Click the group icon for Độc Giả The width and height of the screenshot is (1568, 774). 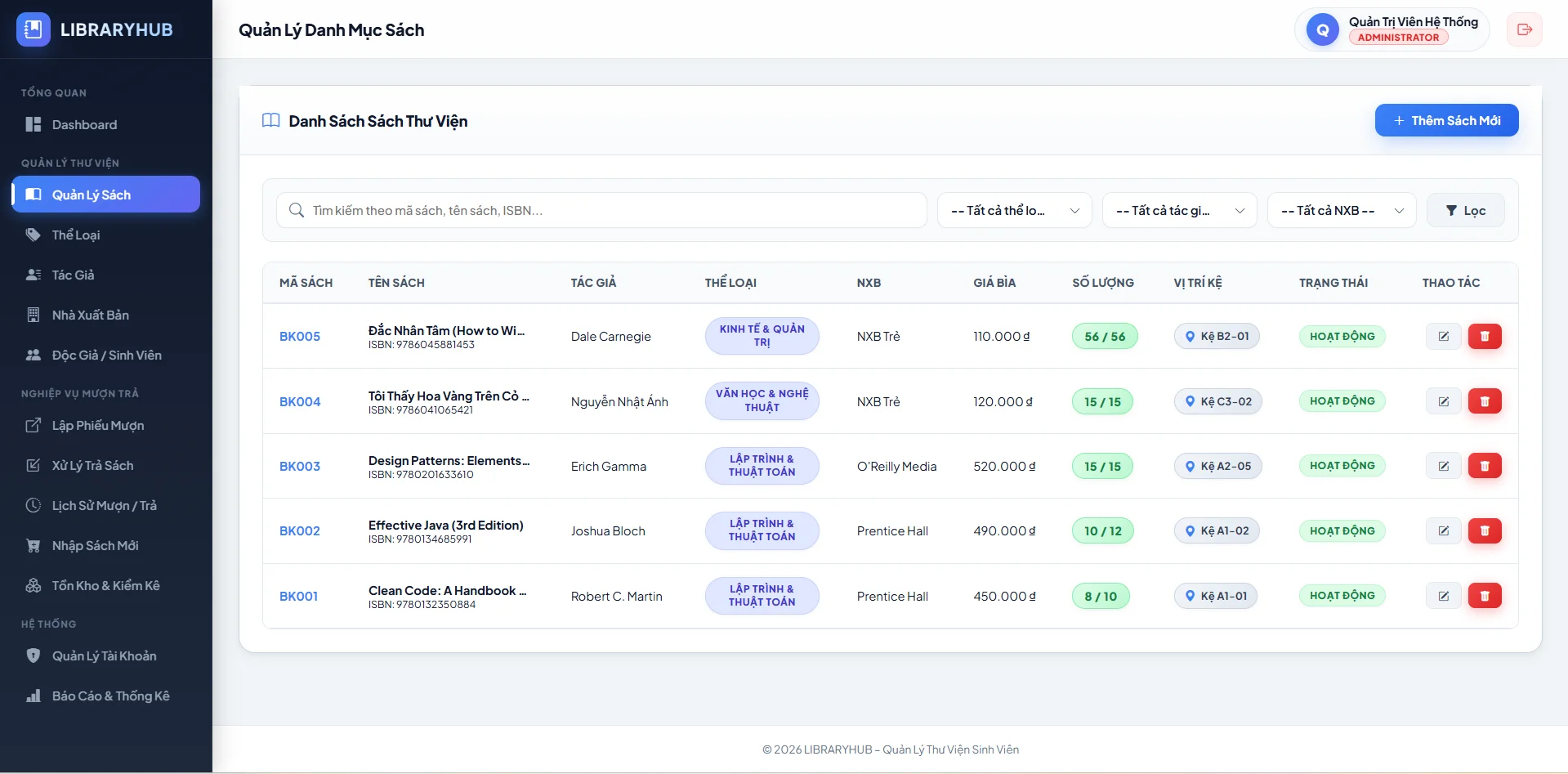(x=34, y=355)
